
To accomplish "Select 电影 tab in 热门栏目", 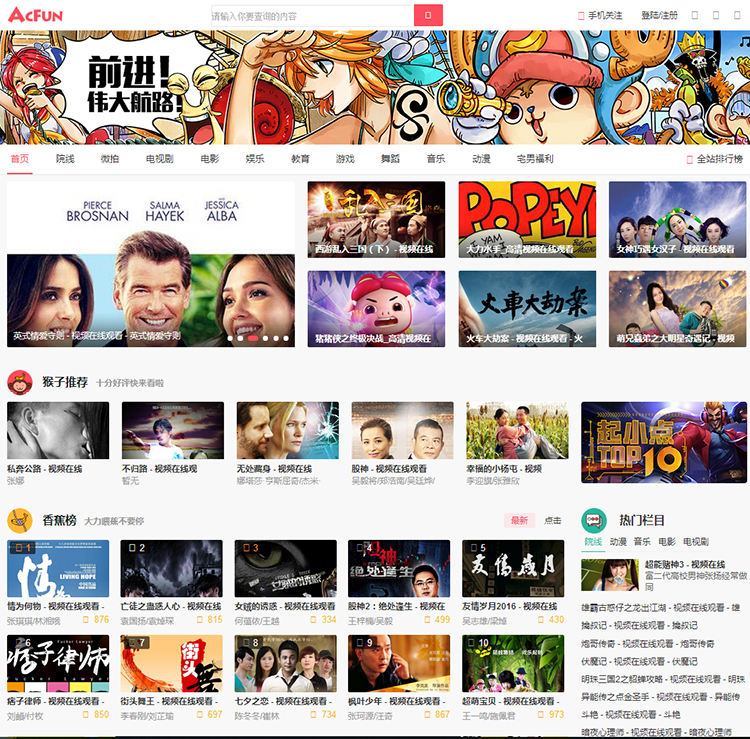I will (x=666, y=542).
